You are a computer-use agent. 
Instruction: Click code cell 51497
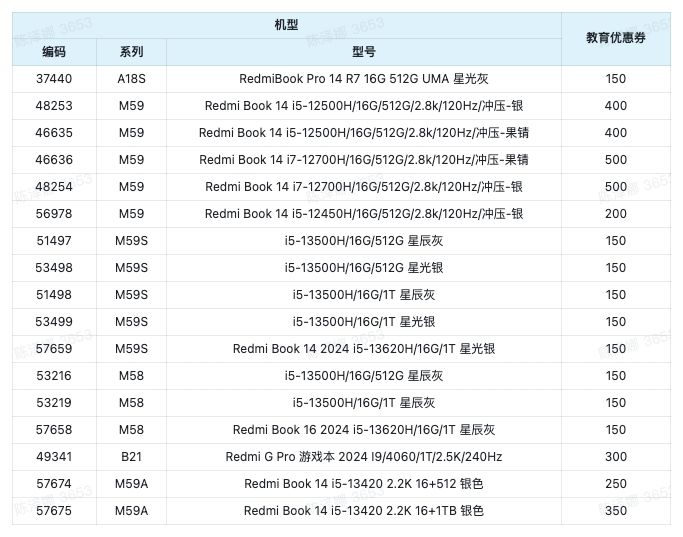54,240
